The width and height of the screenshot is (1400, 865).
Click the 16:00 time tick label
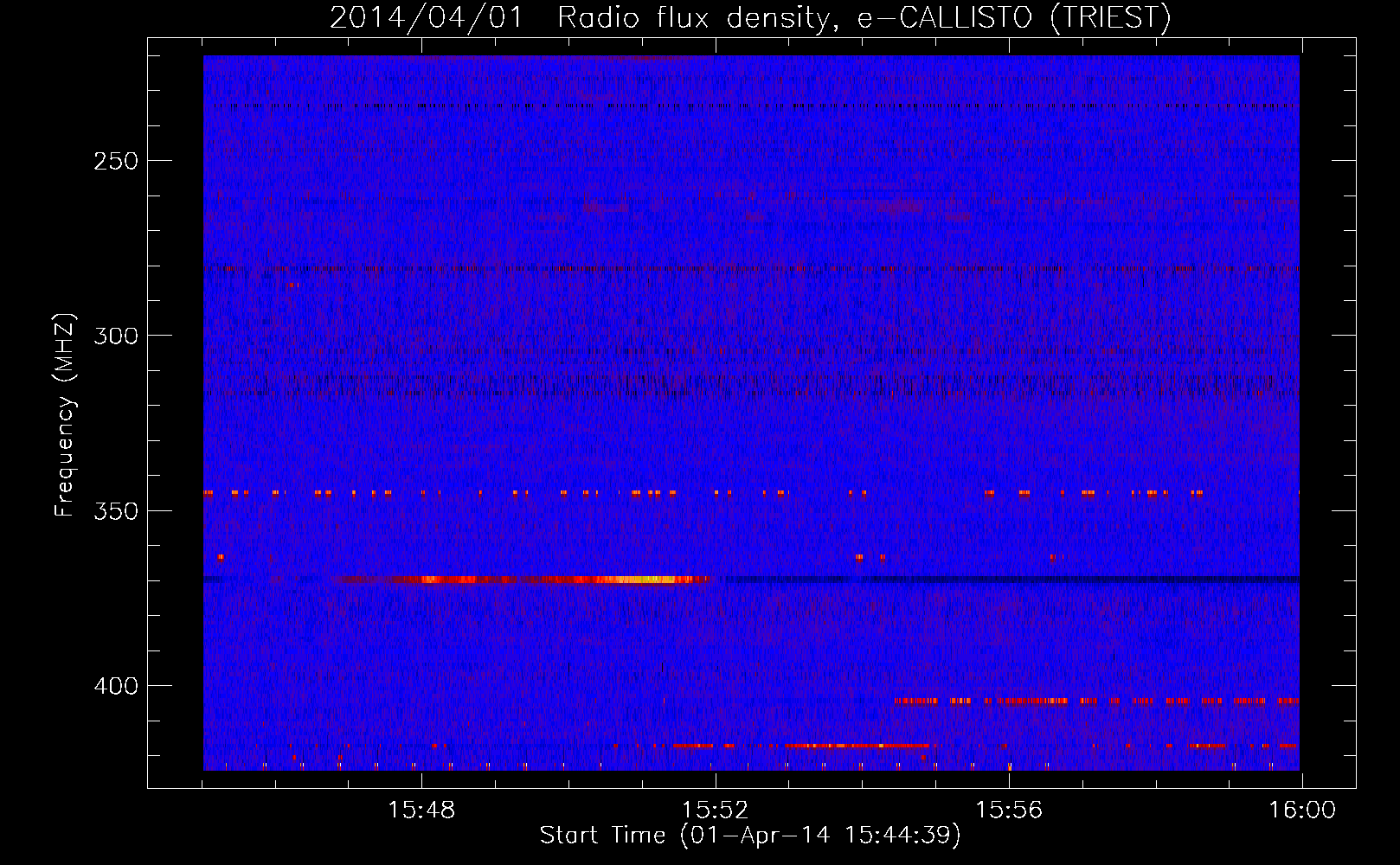1302,811
